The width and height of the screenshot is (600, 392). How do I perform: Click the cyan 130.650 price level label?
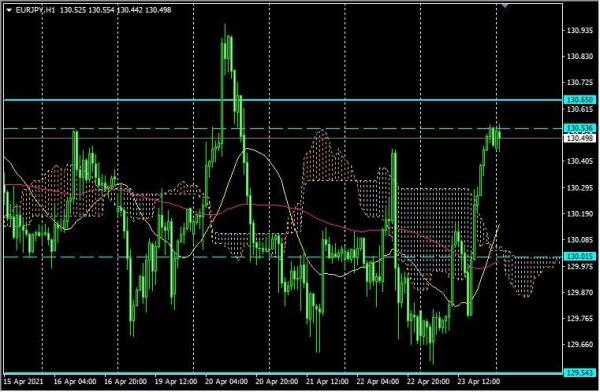580,100
